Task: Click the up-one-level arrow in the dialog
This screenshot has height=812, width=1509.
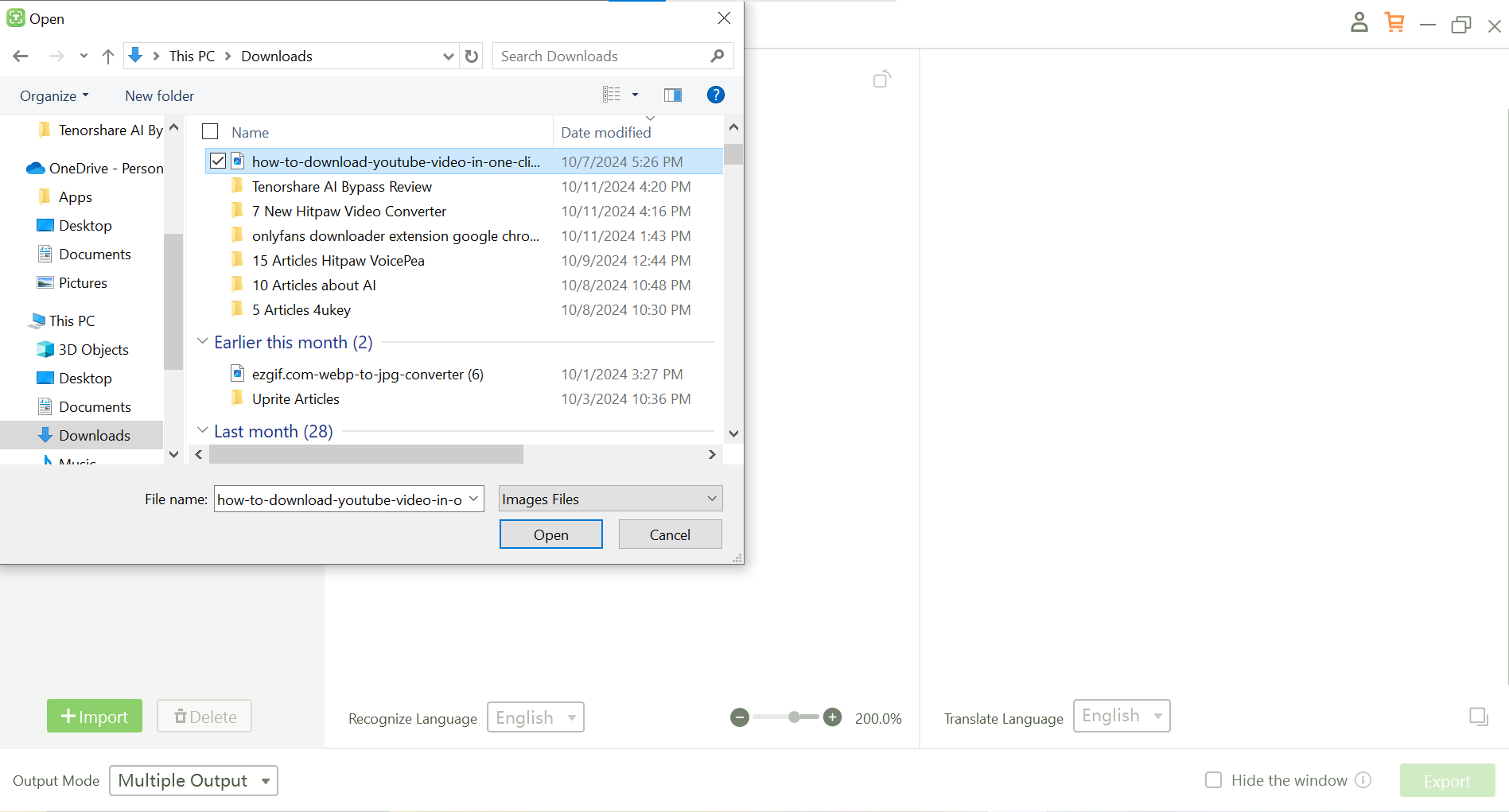Action: (108, 56)
